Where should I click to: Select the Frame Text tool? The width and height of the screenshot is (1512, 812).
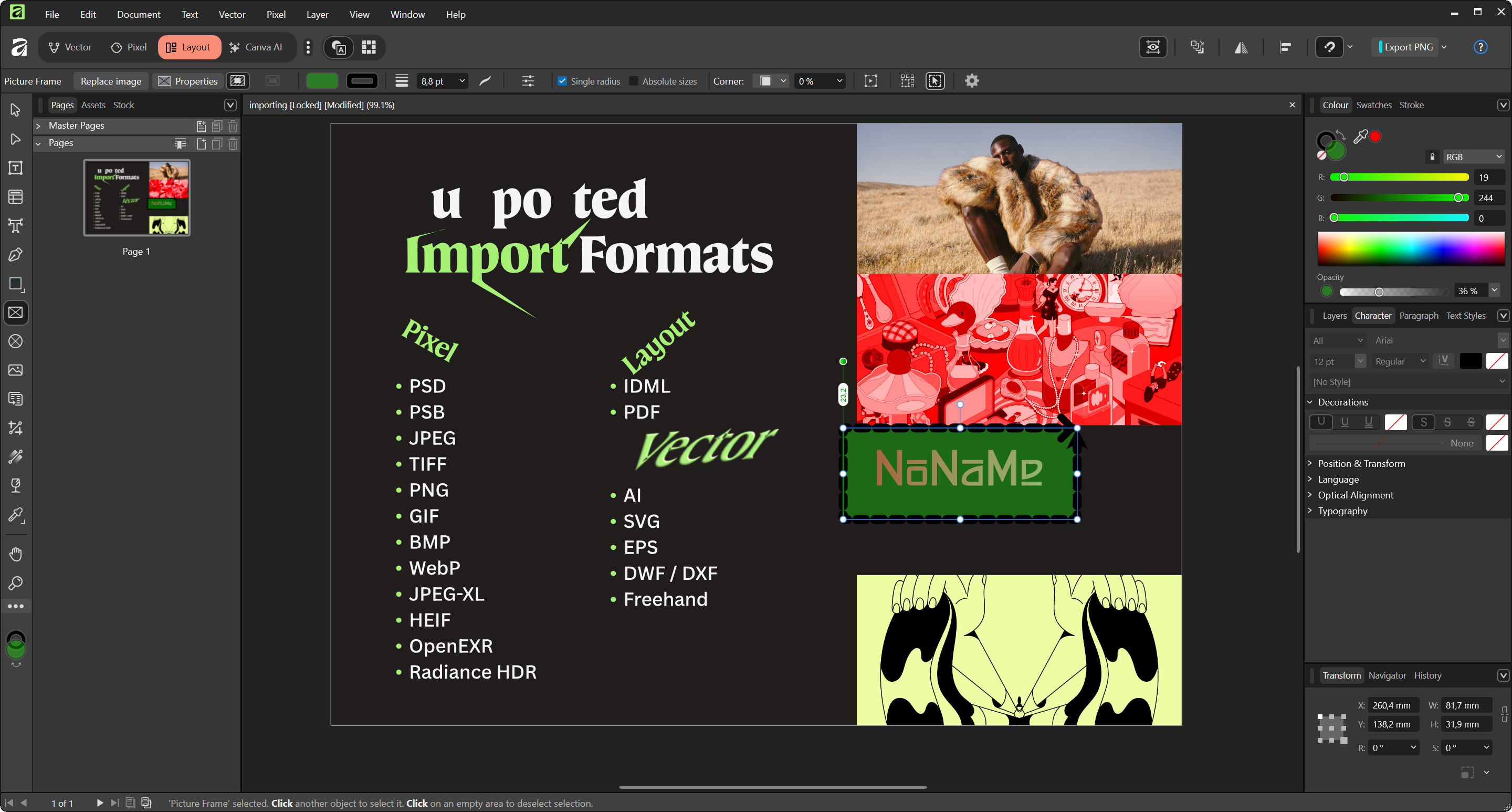click(x=16, y=168)
